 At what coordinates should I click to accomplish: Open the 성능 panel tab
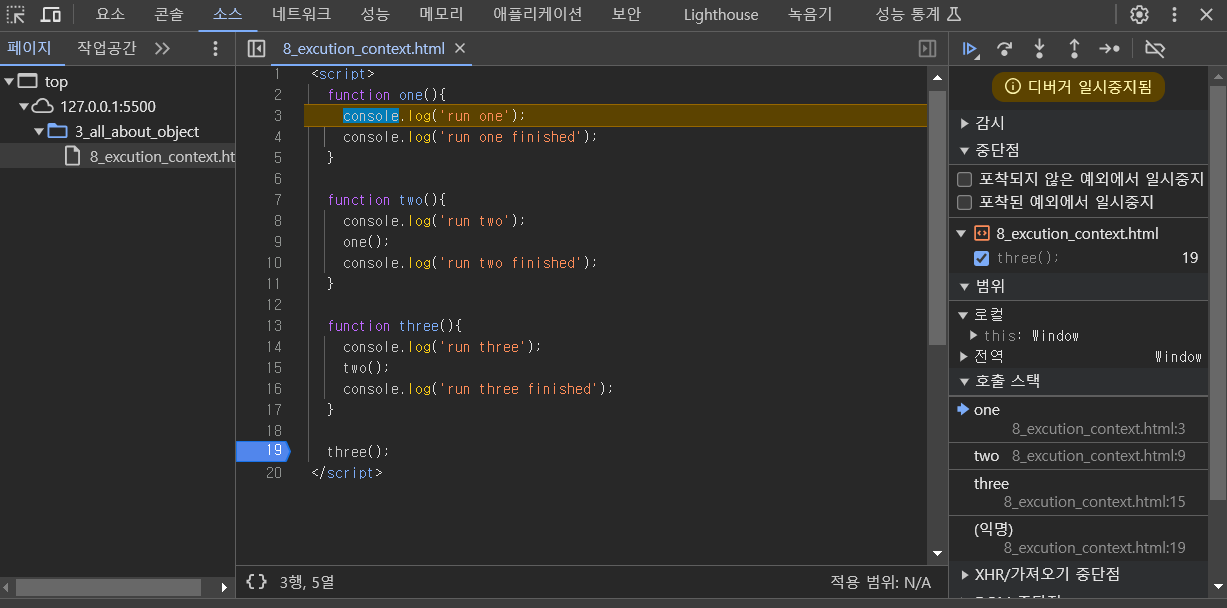tap(375, 15)
